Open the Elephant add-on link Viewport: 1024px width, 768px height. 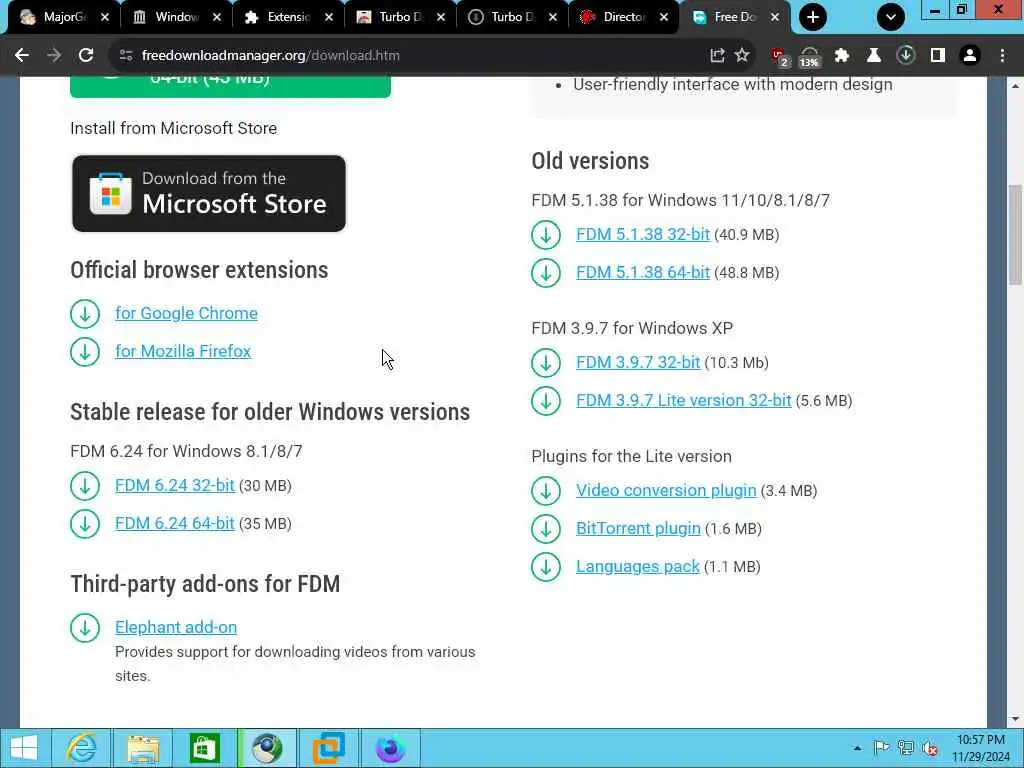point(176,628)
